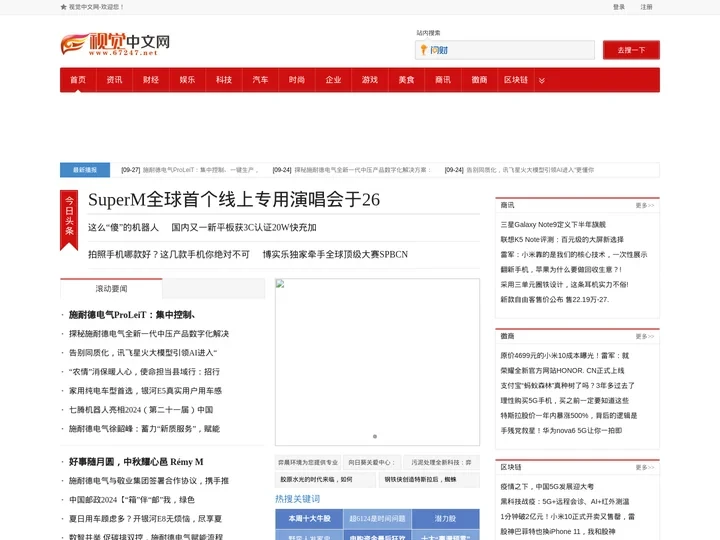Screen dimensions: 720x540
Task: Open article "农情"消保暖人心 in the list
Action: (x=144, y=371)
